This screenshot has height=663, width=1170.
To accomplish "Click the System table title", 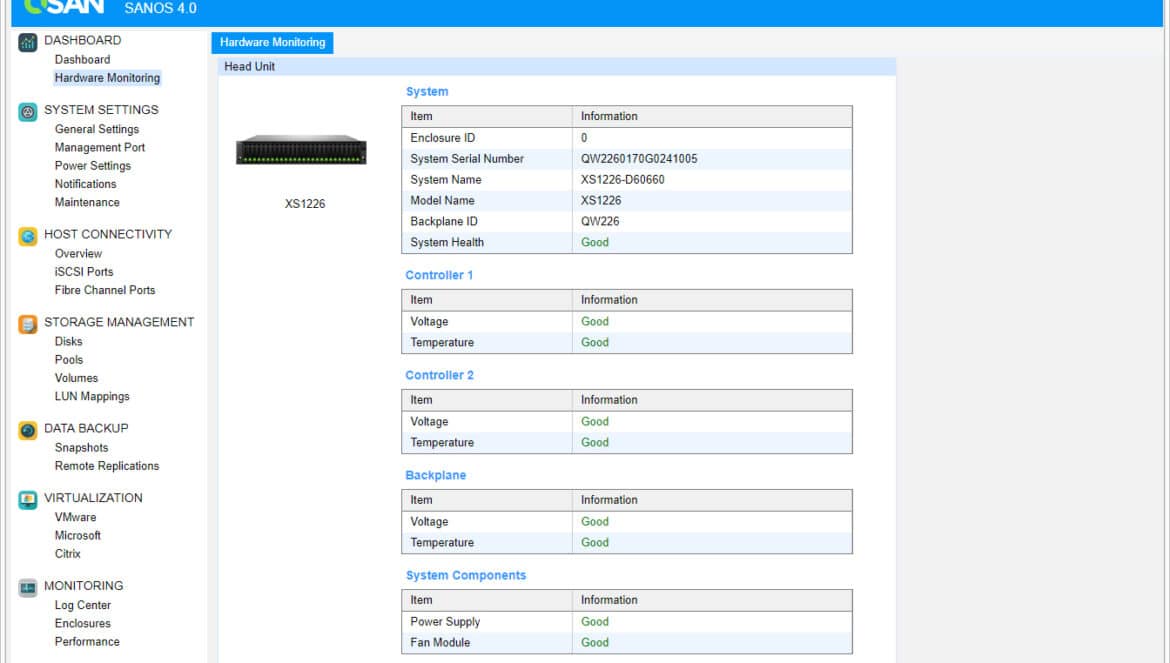I will (427, 92).
